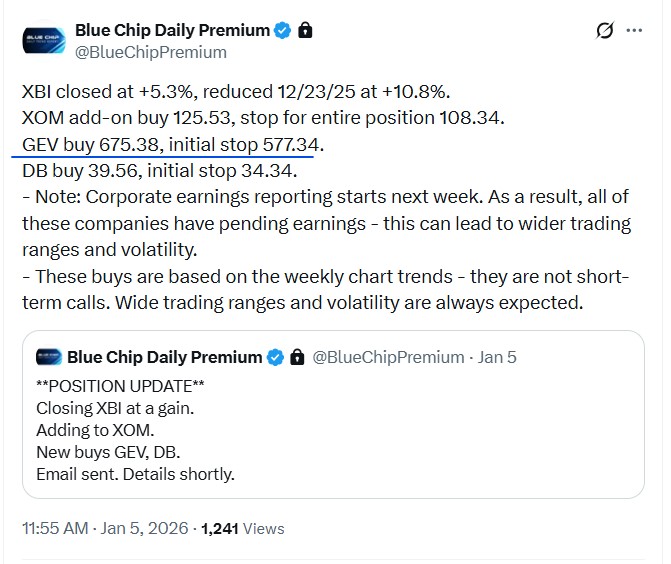671x564 pixels.
Task: Click the verified badge beside the main account name
Action: pyautogui.click(x=283, y=31)
